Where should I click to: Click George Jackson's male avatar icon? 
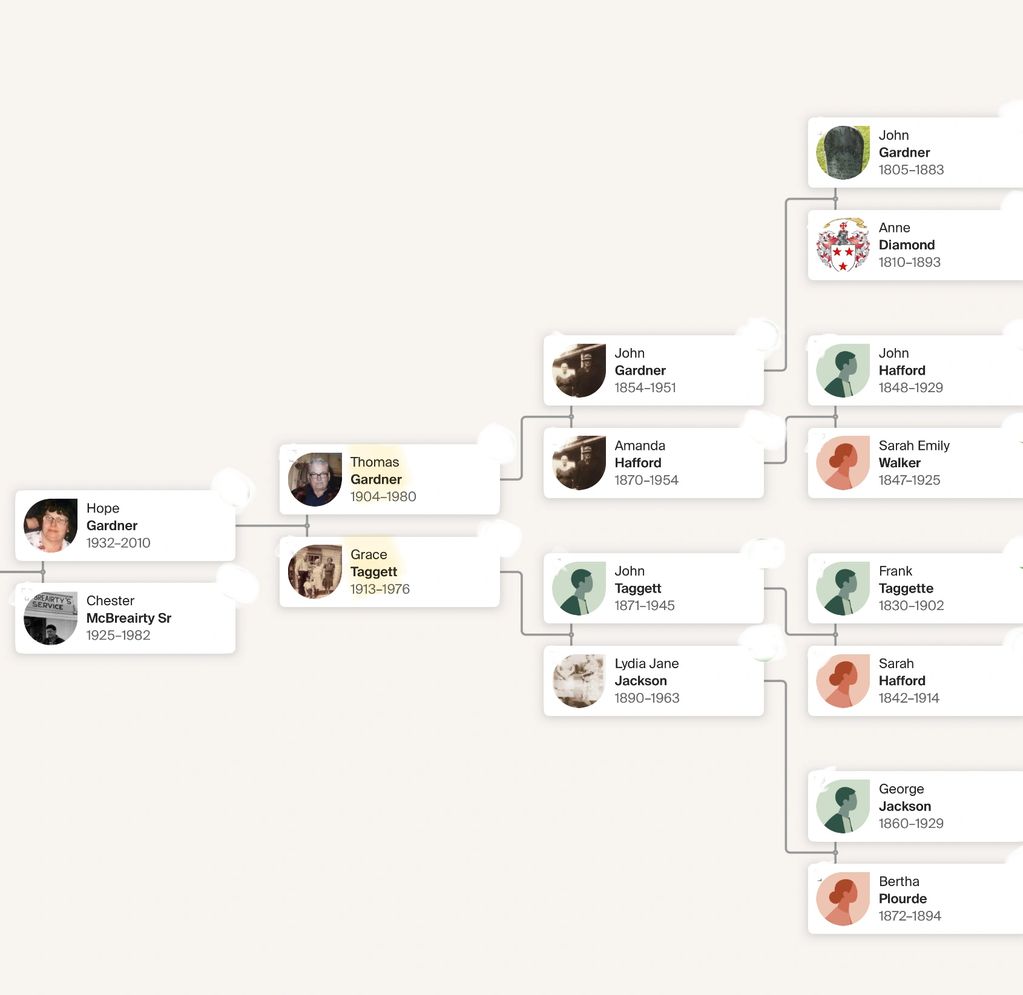tap(842, 807)
